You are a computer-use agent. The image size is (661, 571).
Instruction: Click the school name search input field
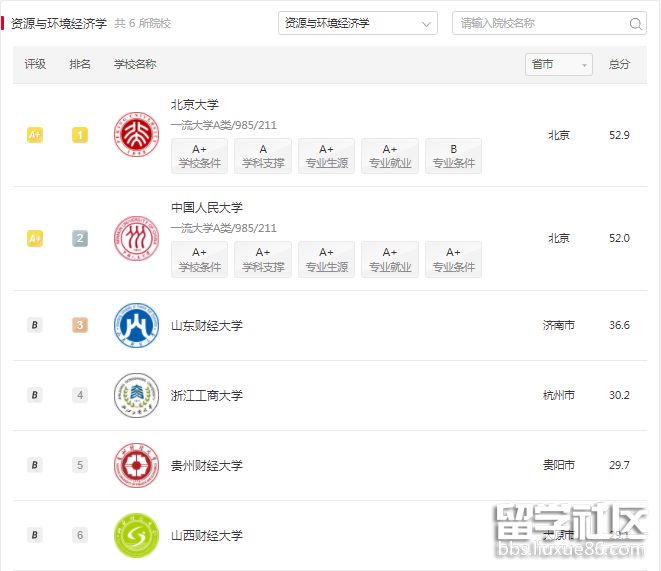pyautogui.click(x=549, y=23)
